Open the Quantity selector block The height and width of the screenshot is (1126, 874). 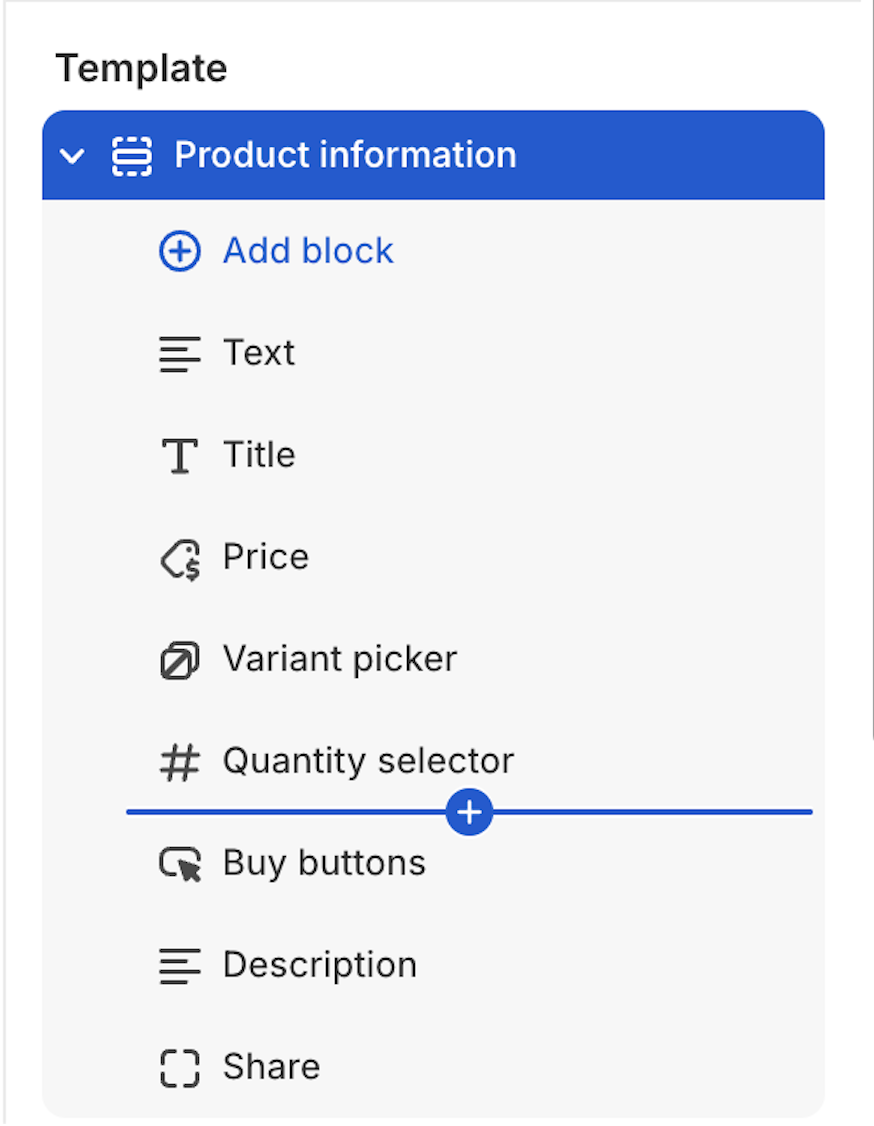368,761
